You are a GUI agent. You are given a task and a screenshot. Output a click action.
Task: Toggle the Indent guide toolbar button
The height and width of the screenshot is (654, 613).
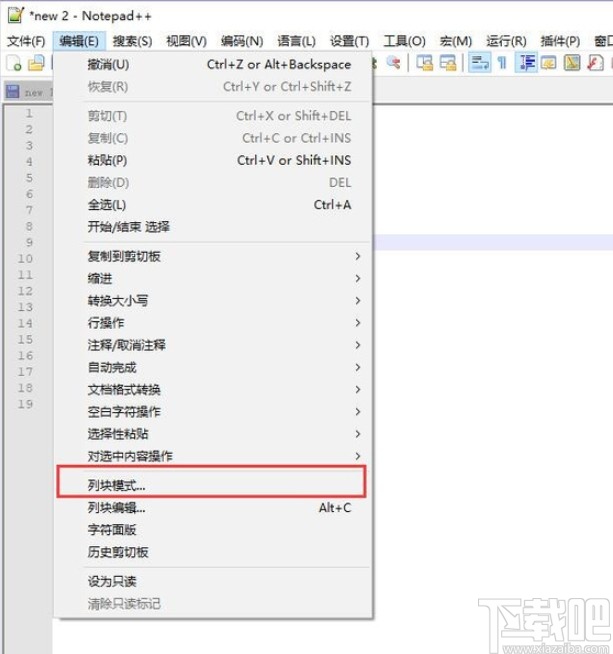coord(526,63)
